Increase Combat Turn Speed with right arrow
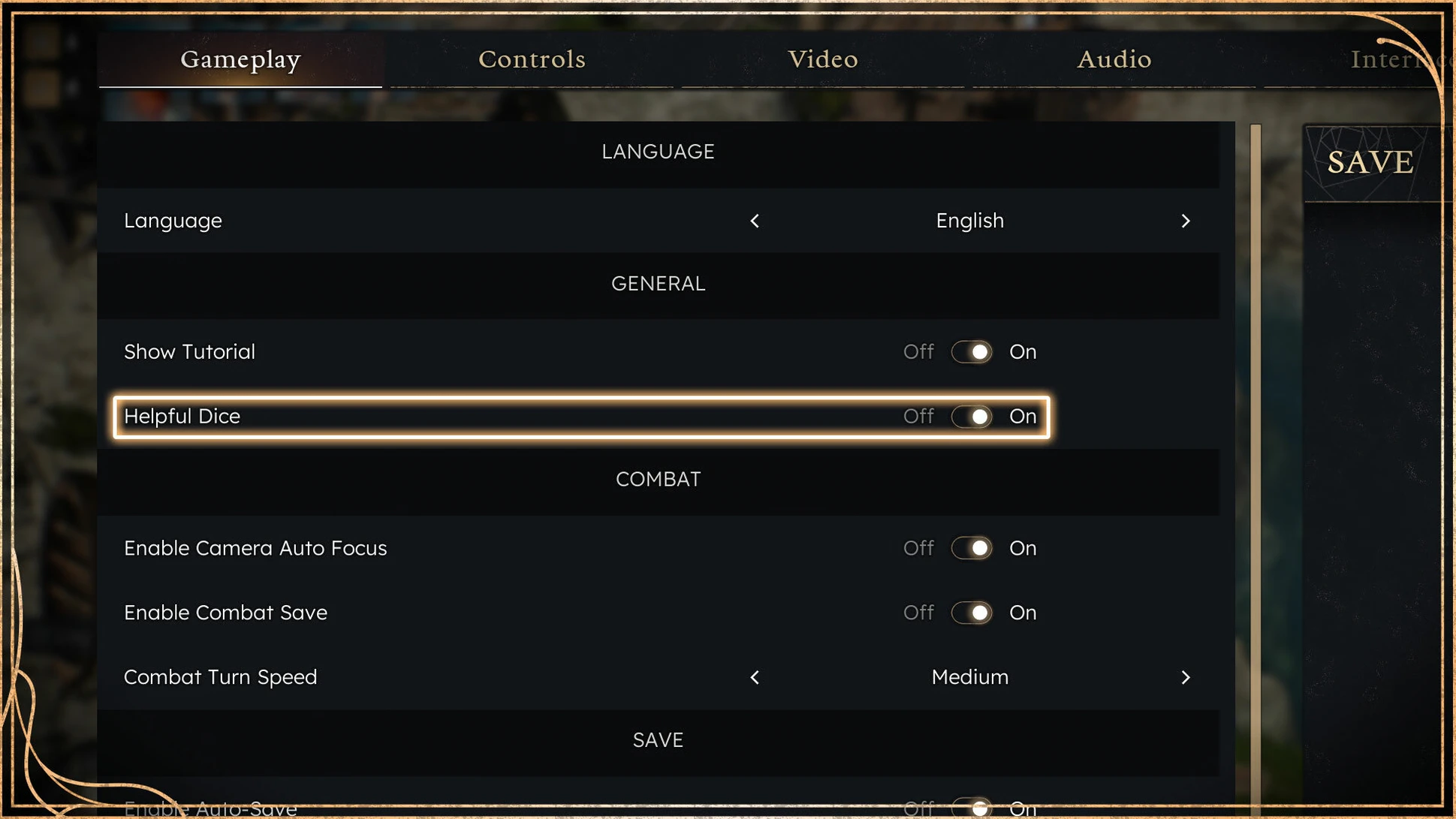This screenshot has height=819, width=1456. tap(1185, 677)
